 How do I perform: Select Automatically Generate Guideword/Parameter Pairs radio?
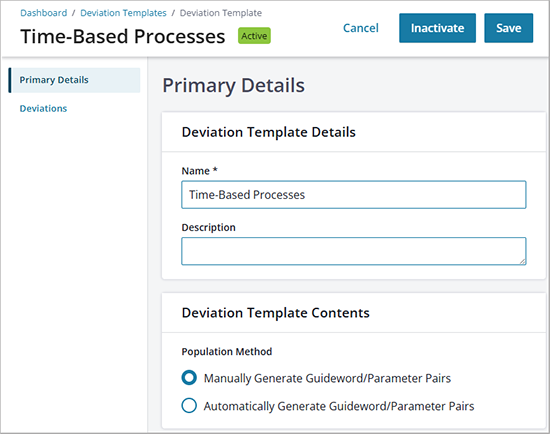189,406
